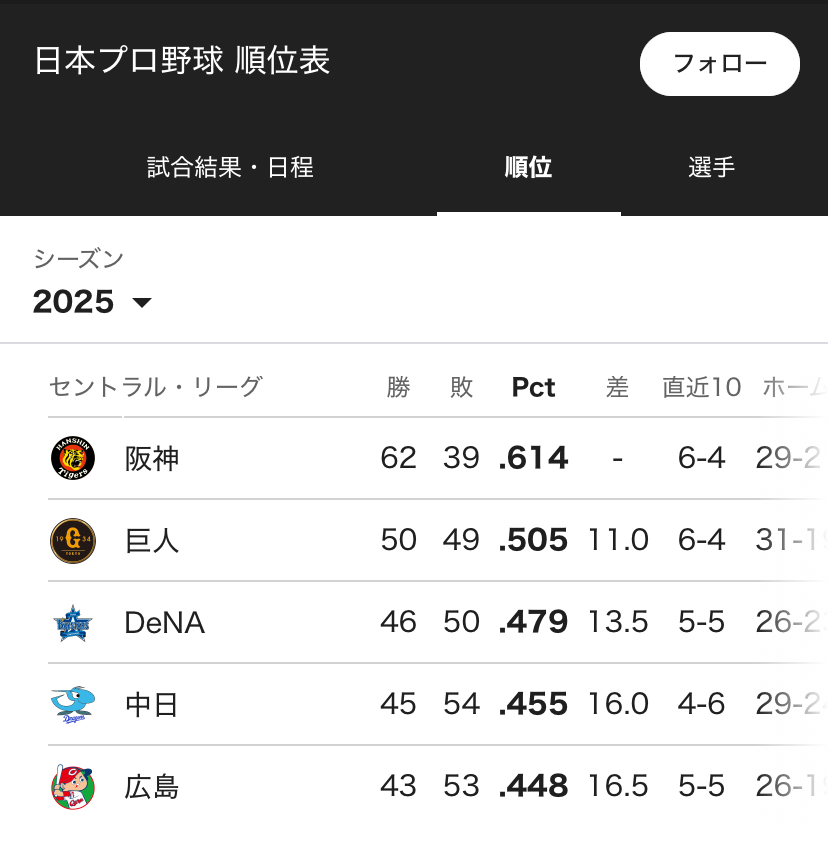Click the 差 games-behind column header

tap(618, 387)
